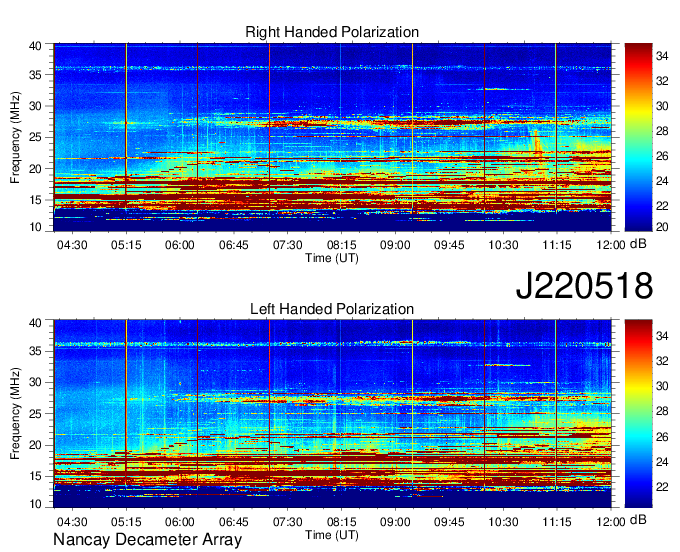Click Time (UT) label under right-handed plot

click(x=332, y=258)
